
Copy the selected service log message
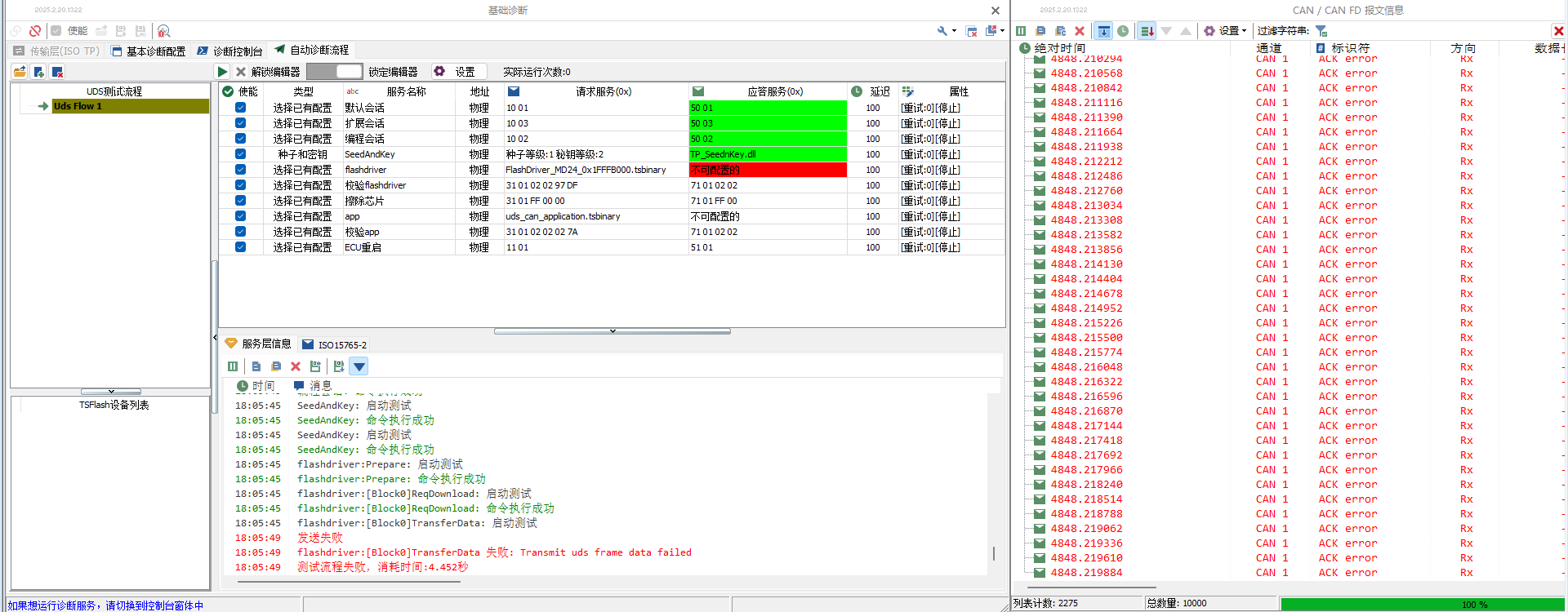pyautogui.click(x=256, y=366)
